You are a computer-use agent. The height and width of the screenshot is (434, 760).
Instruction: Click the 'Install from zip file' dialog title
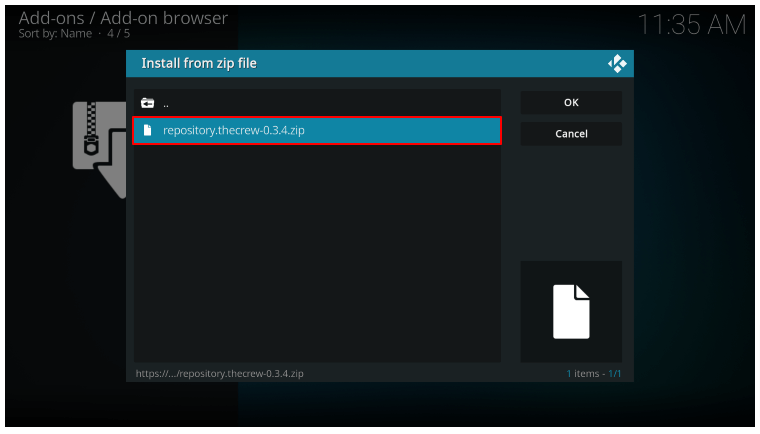(199, 63)
